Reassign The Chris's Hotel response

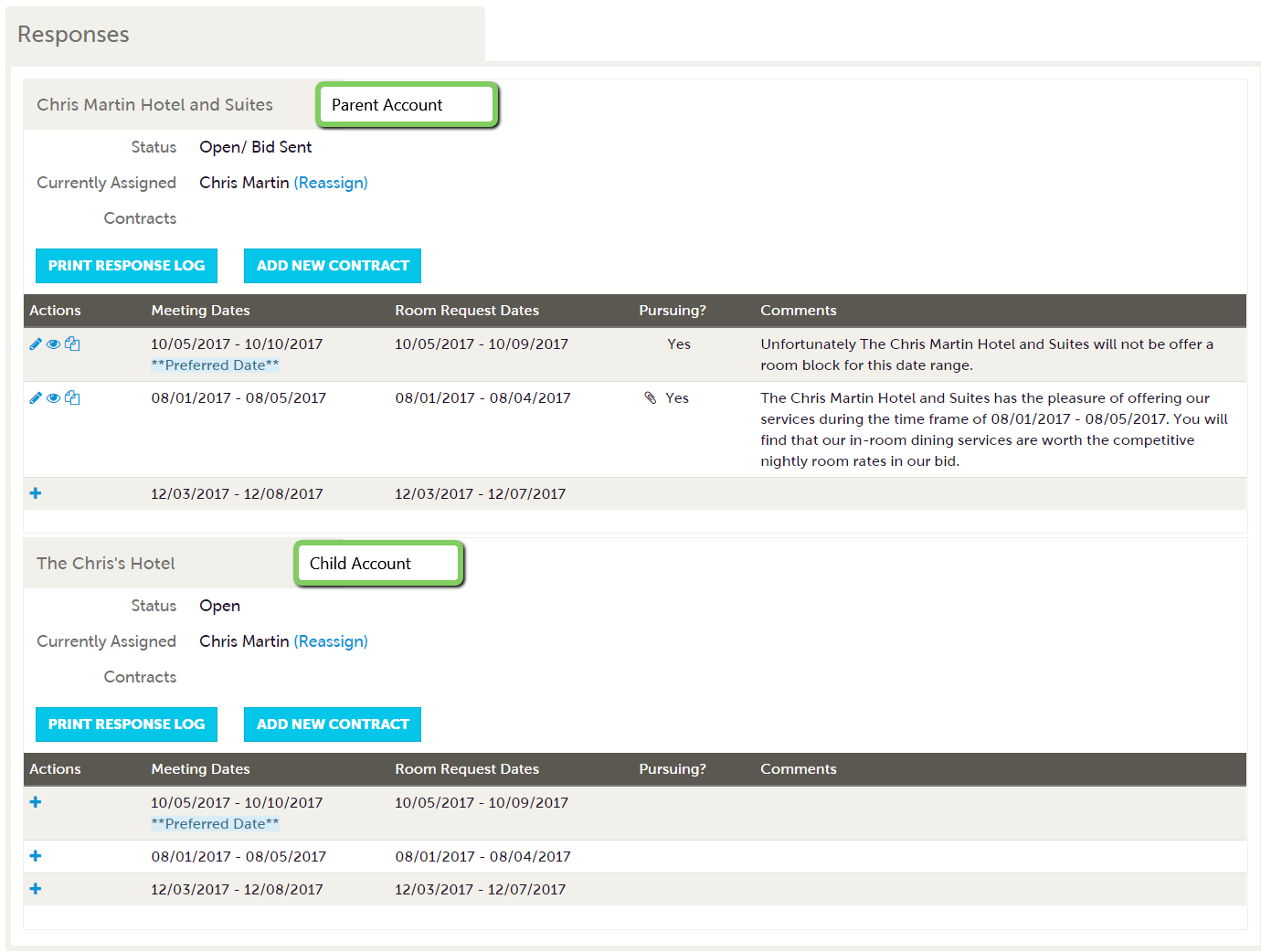click(331, 641)
